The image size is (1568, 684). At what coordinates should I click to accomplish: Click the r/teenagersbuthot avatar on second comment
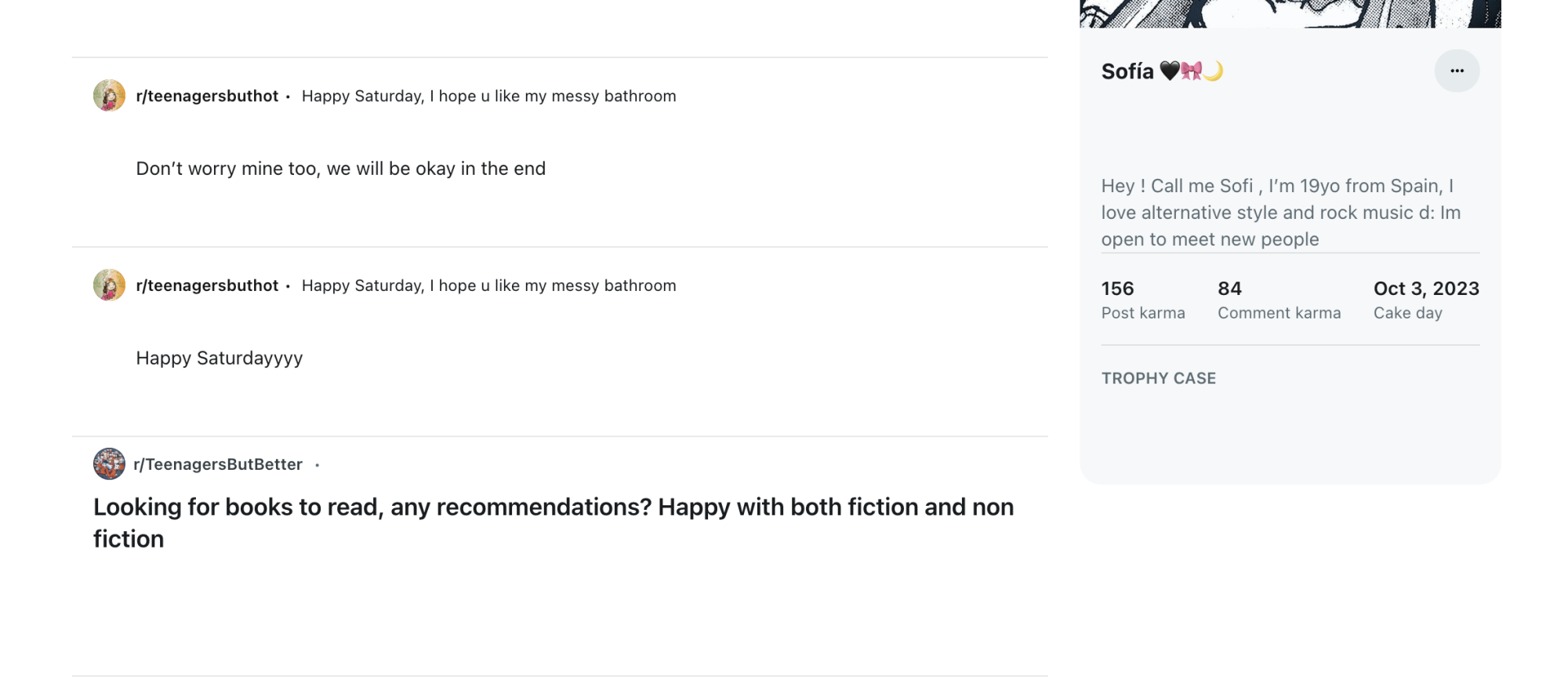(x=109, y=285)
